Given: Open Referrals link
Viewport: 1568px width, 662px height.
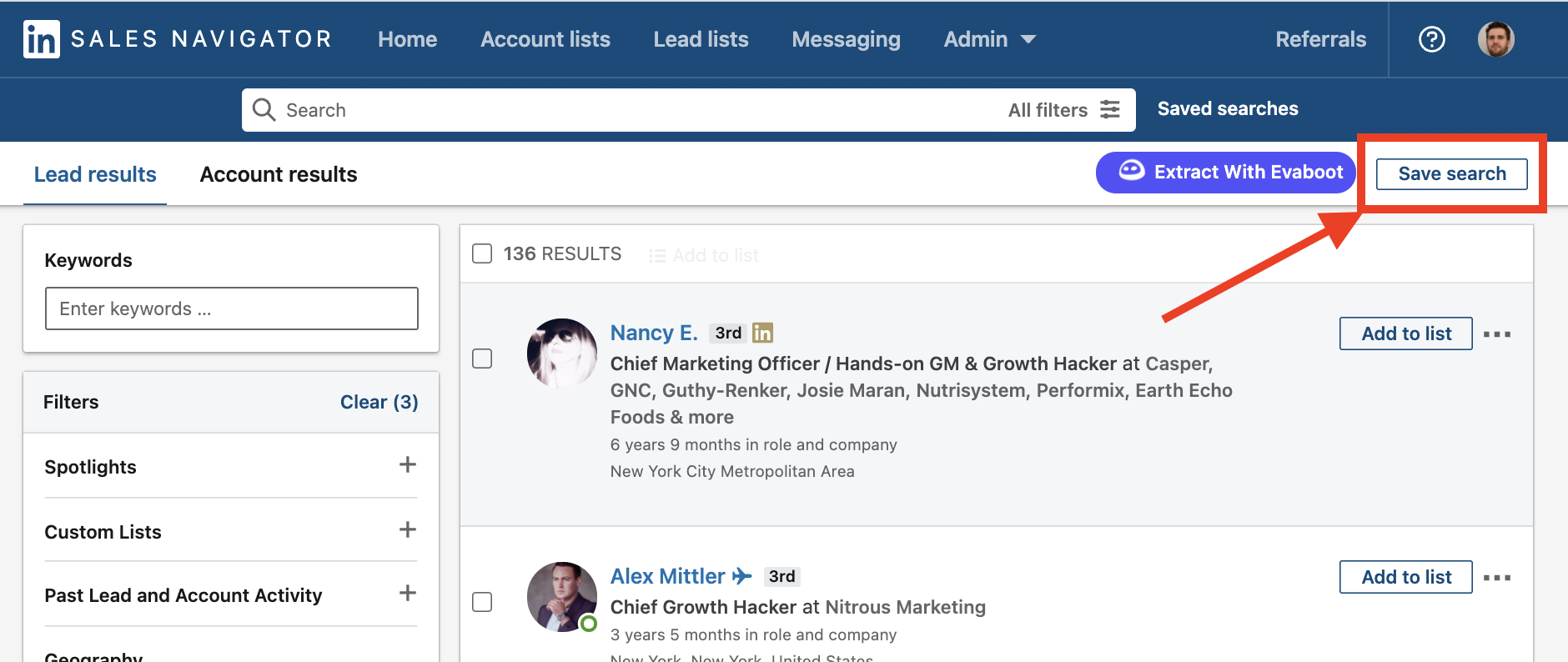Looking at the screenshot, I should pyautogui.click(x=1321, y=39).
